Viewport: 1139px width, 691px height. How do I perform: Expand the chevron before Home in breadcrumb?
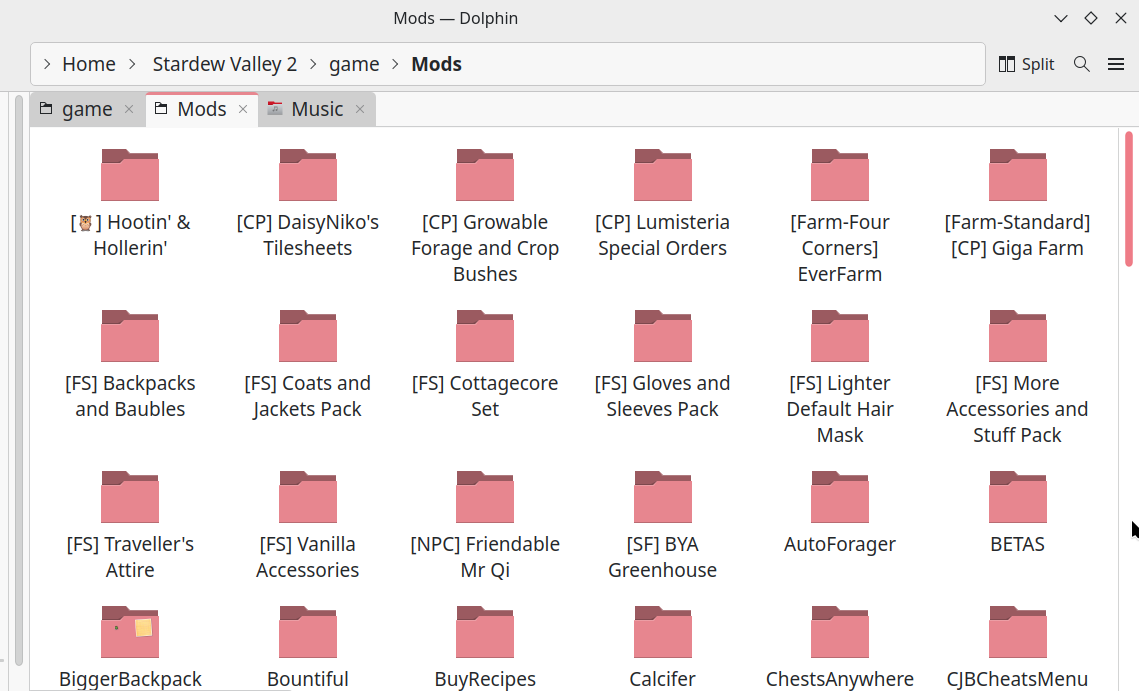[x=46, y=64]
